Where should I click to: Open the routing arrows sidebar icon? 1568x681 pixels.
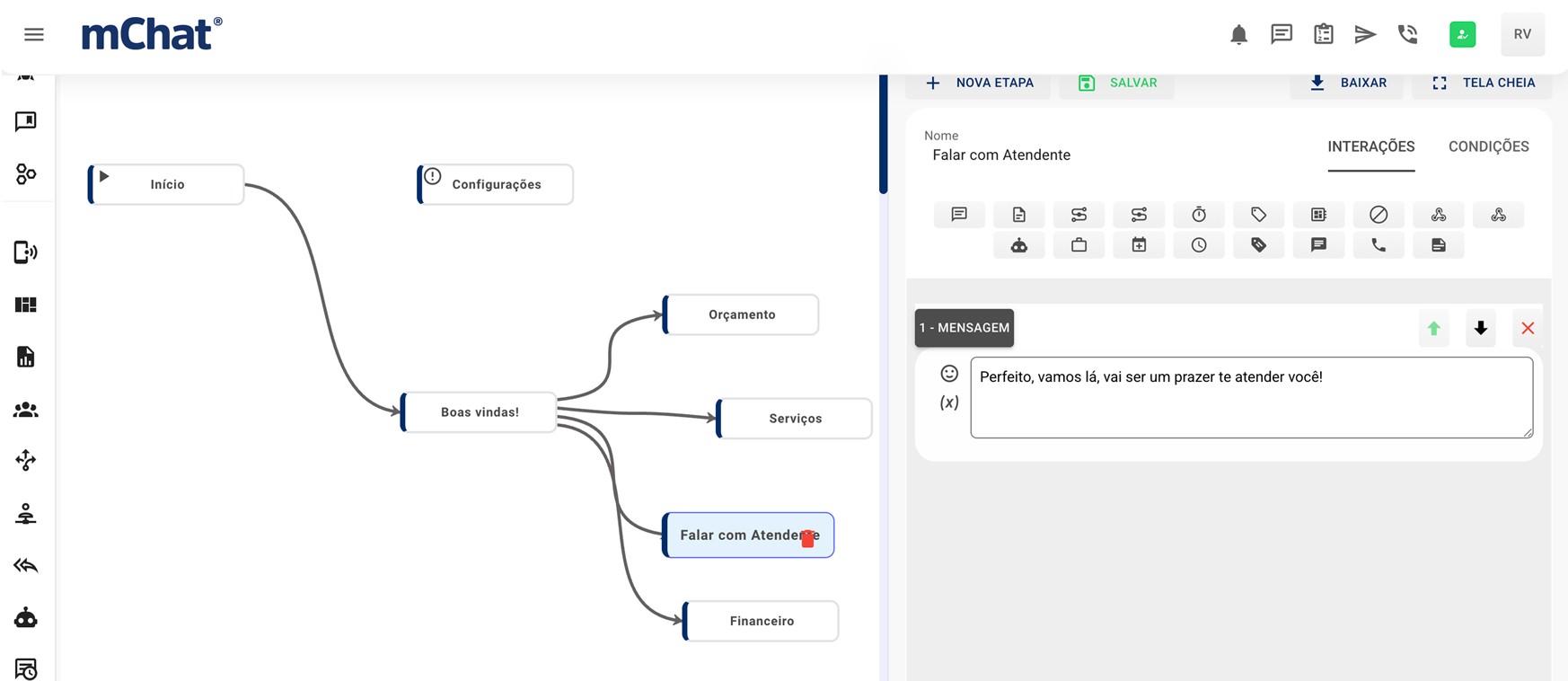pos(26,461)
